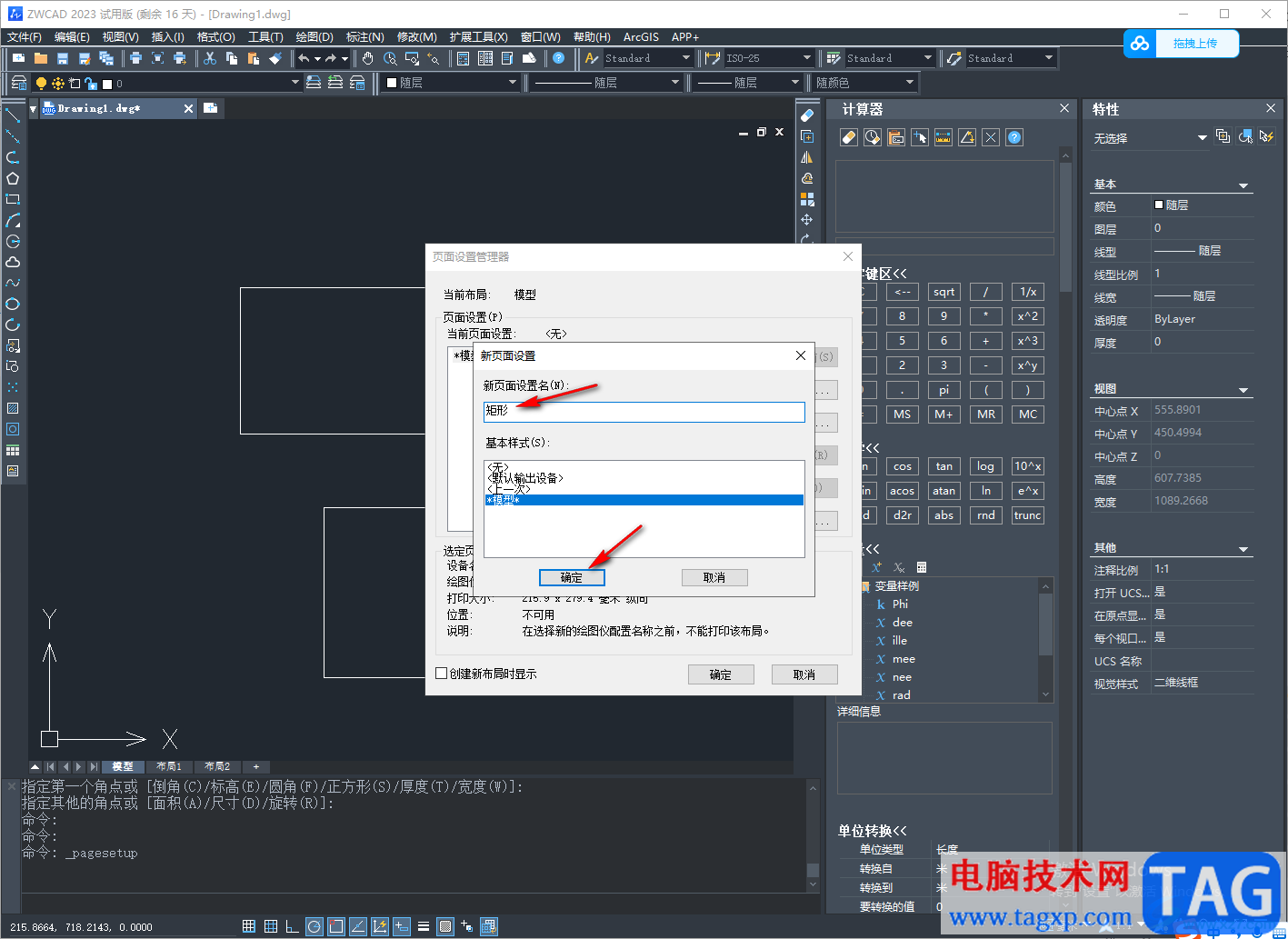Click the blue help icon in calculator toolbar
The width and height of the screenshot is (1288, 939).
tap(1014, 137)
